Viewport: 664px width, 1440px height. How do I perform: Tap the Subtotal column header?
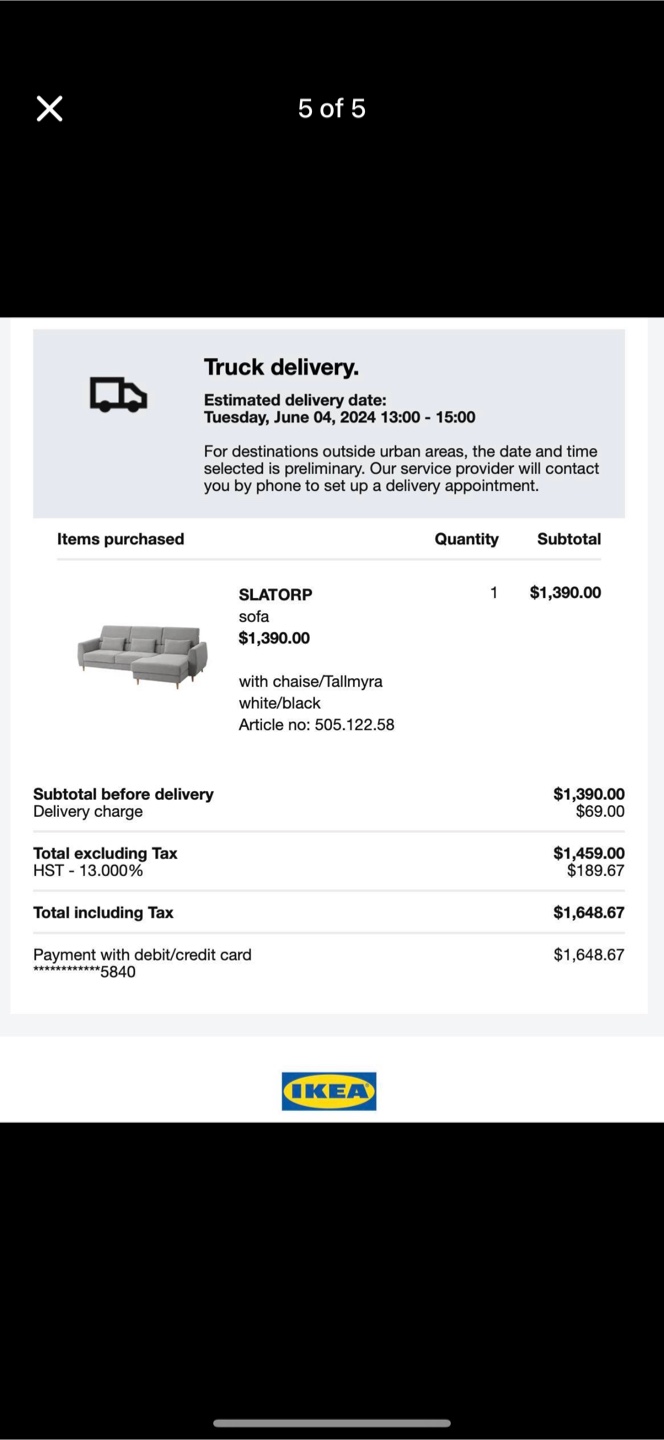coord(568,539)
